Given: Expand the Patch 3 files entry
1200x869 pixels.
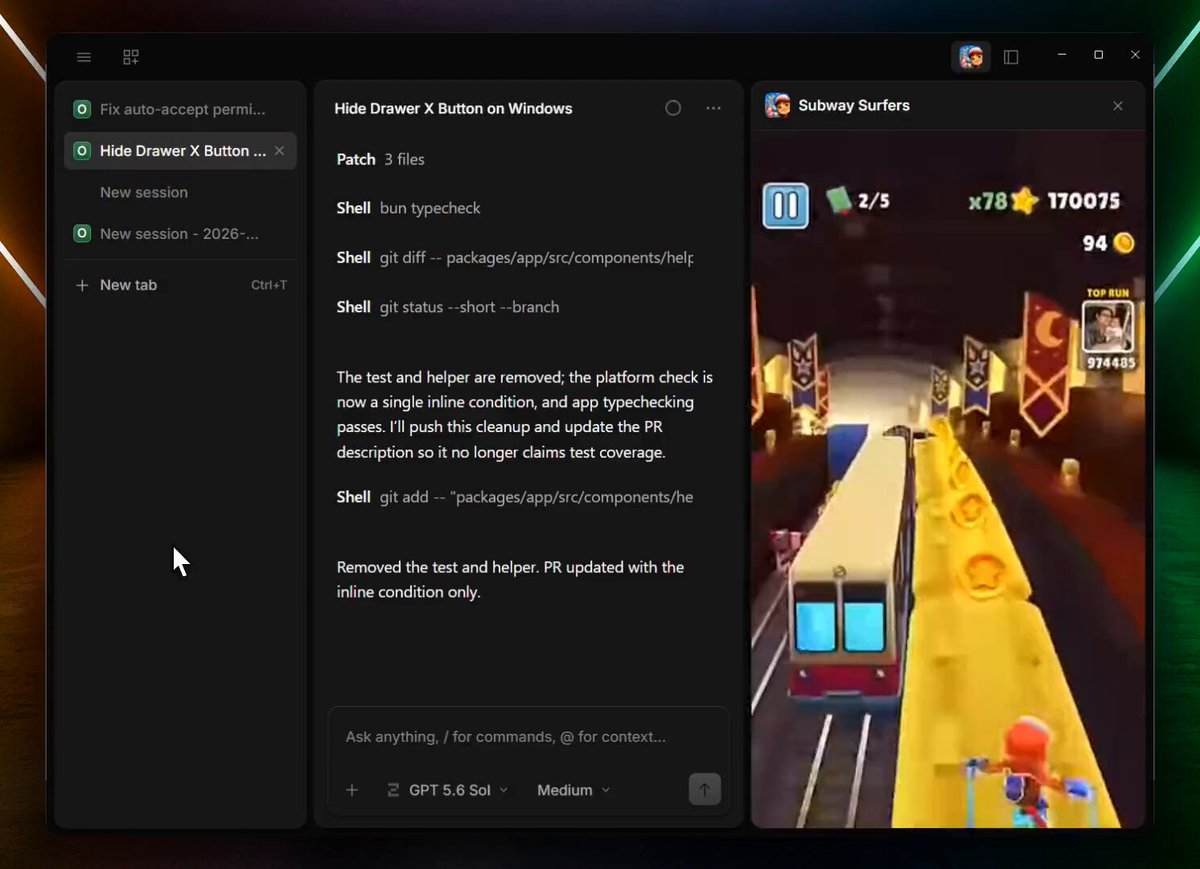Looking at the screenshot, I should click(x=381, y=159).
